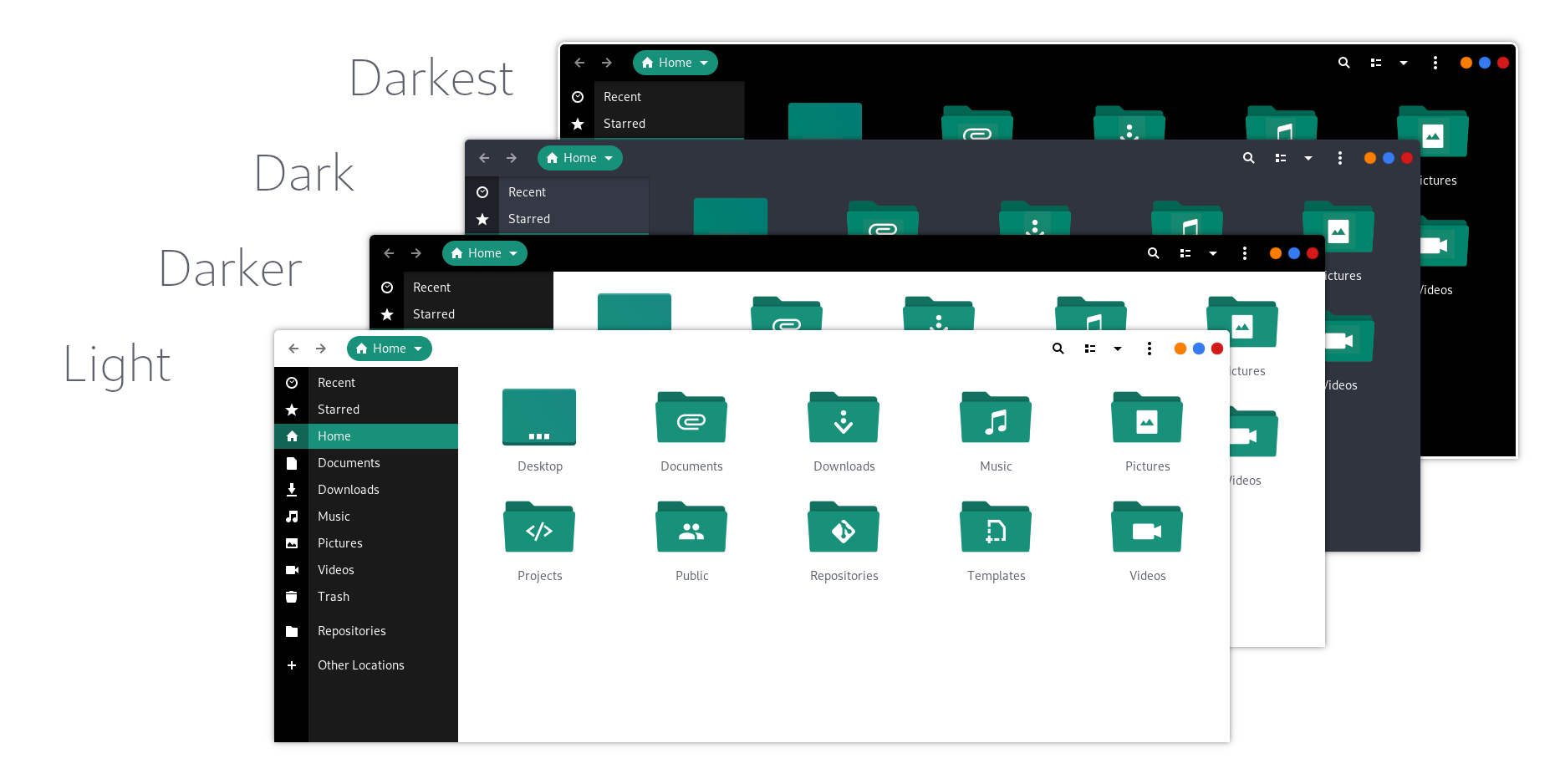
Task: Click the Recent clock icon in Light sidebar
Action: point(292,383)
